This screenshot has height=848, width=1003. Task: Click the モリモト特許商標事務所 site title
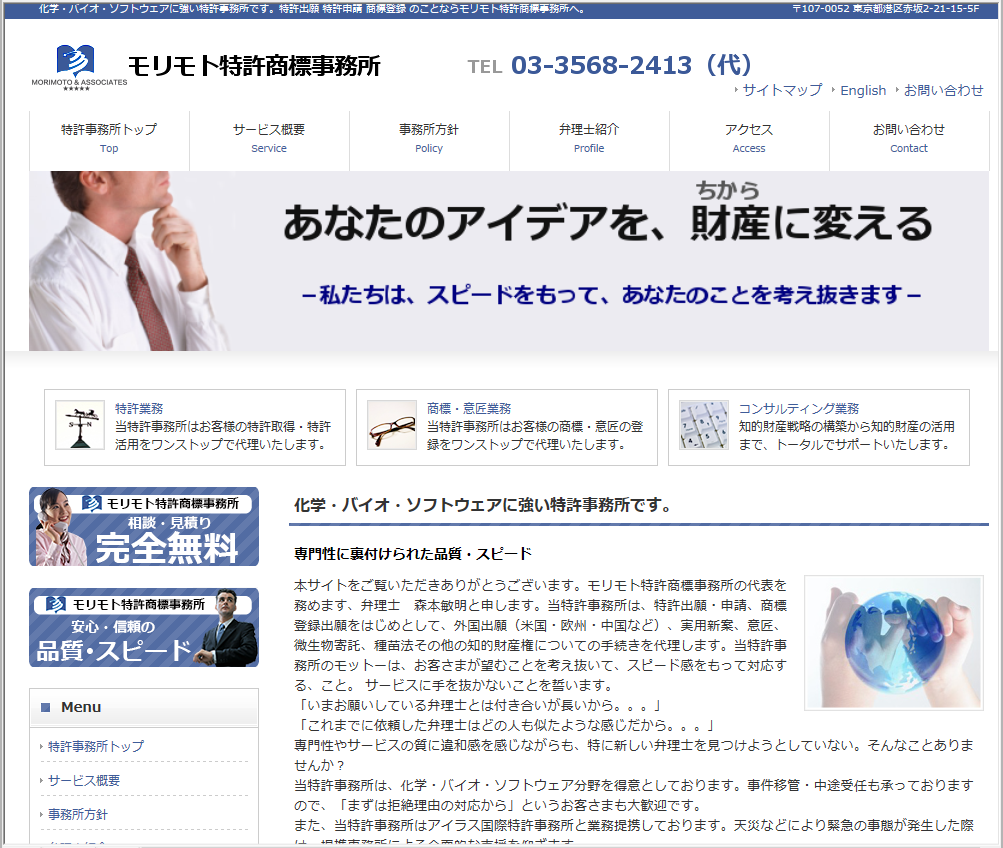[x=254, y=66]
